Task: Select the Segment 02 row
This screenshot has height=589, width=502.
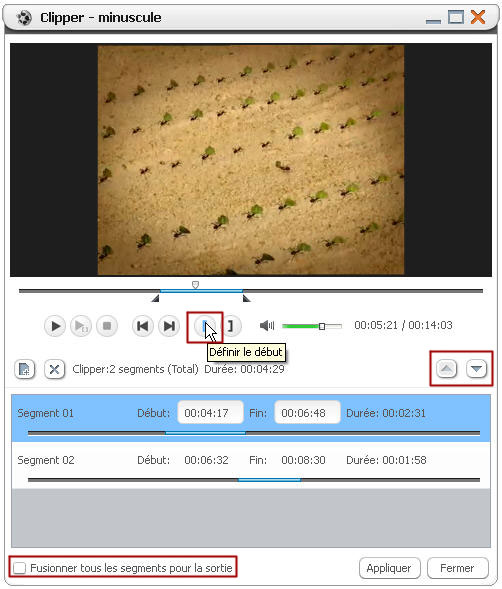Action: point(251,465)
